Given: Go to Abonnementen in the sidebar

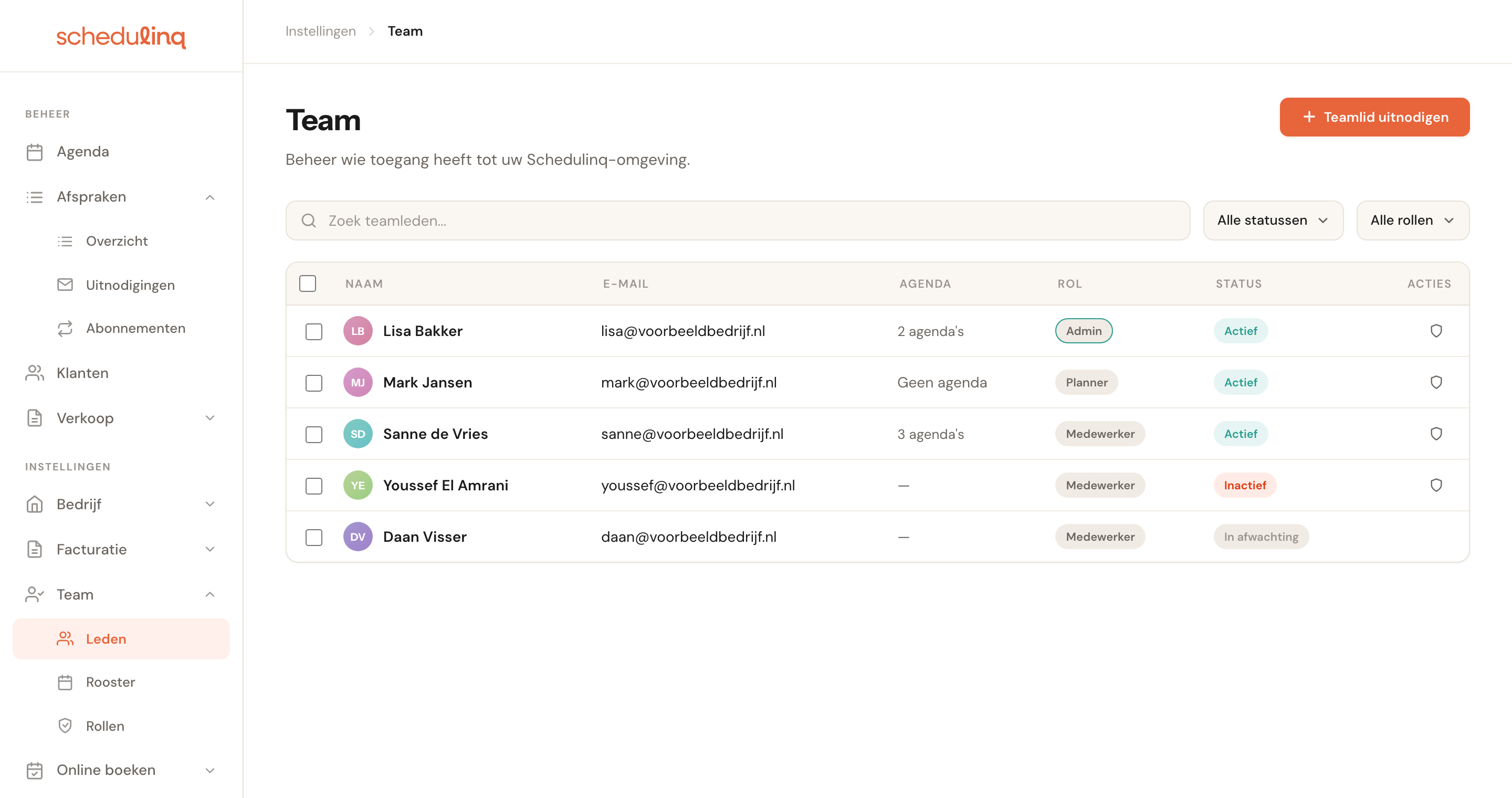Looking at the screenshot, I should pos(121,328).
